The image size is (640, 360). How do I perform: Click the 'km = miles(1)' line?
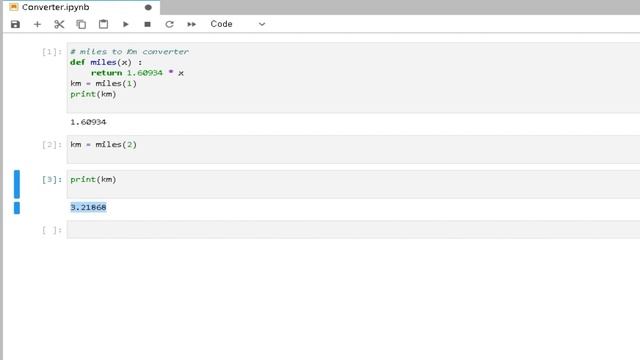click(x=103, y=84)
